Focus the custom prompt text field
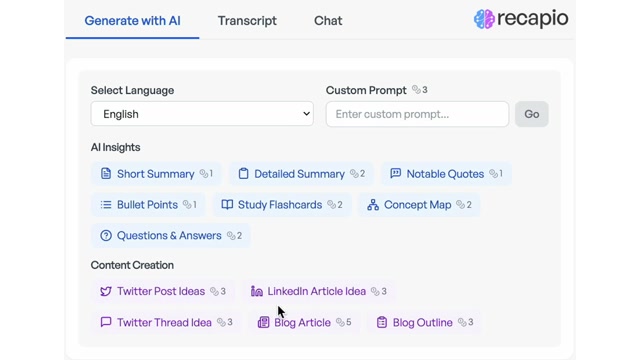The image size is (640, 360). [417, 114]
